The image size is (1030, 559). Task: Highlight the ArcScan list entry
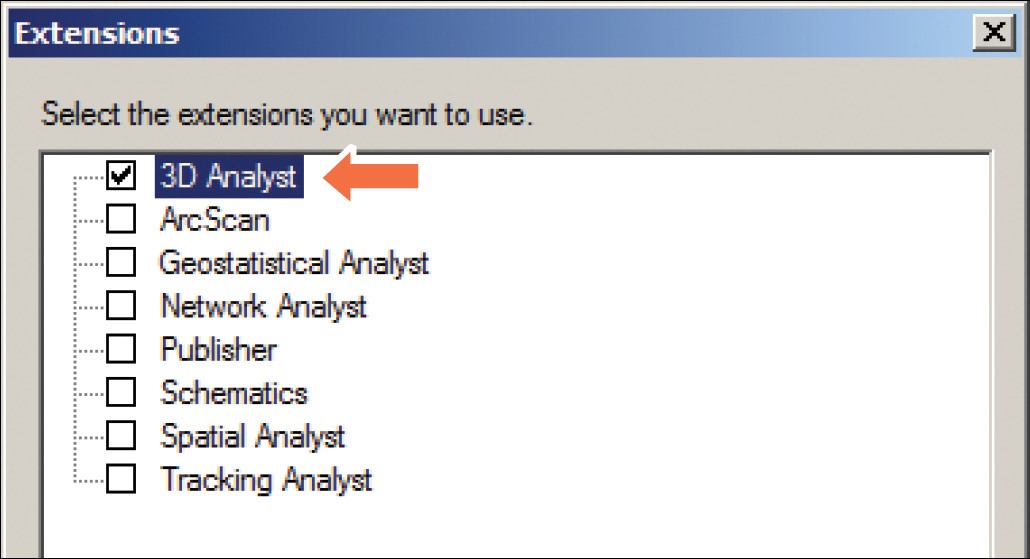[214, 219]
